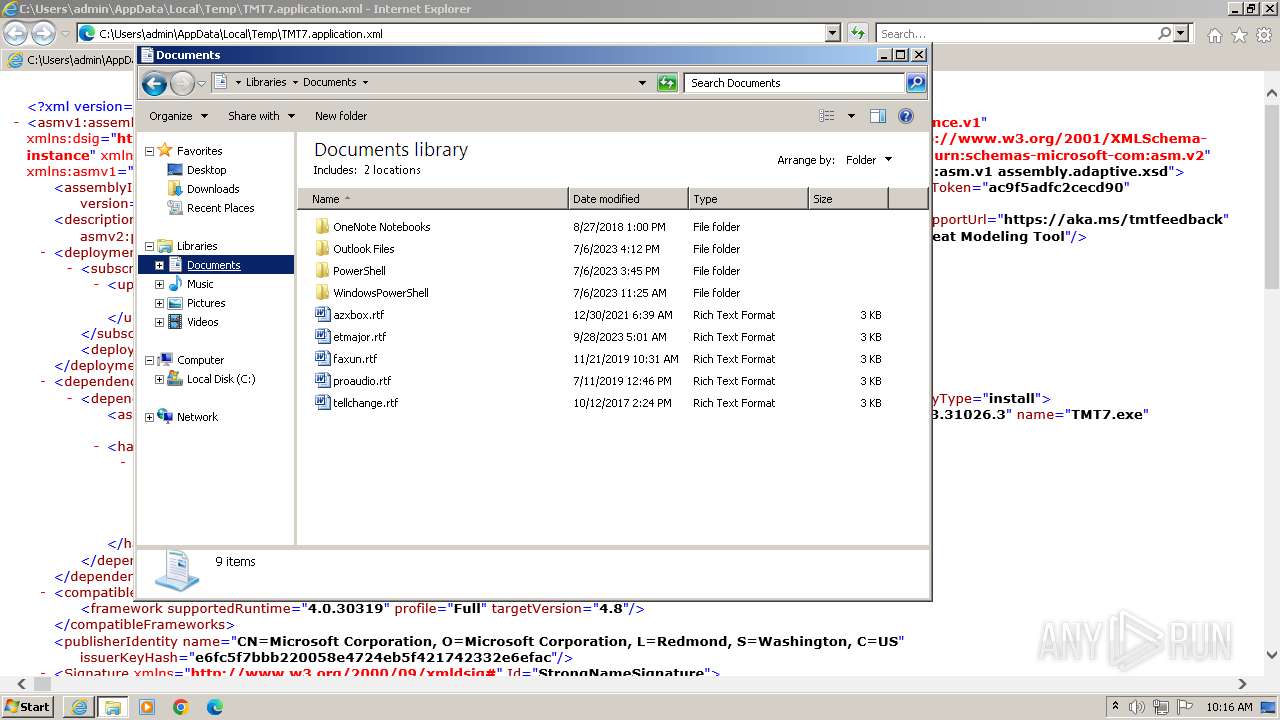Image resolution: width=1280 pixels, height=720 pixels.
Task: Click the taskbar clock
Action: [x=1229, y=707]
